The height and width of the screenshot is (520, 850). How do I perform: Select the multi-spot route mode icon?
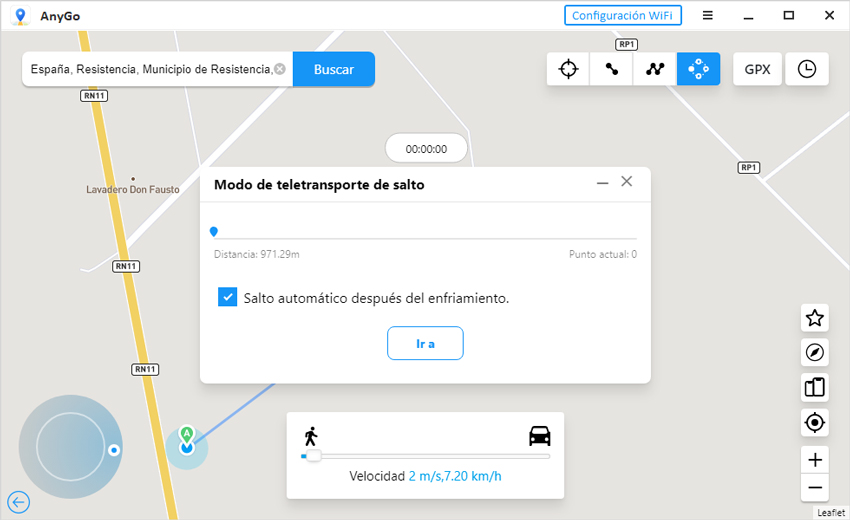click(655, 69)
